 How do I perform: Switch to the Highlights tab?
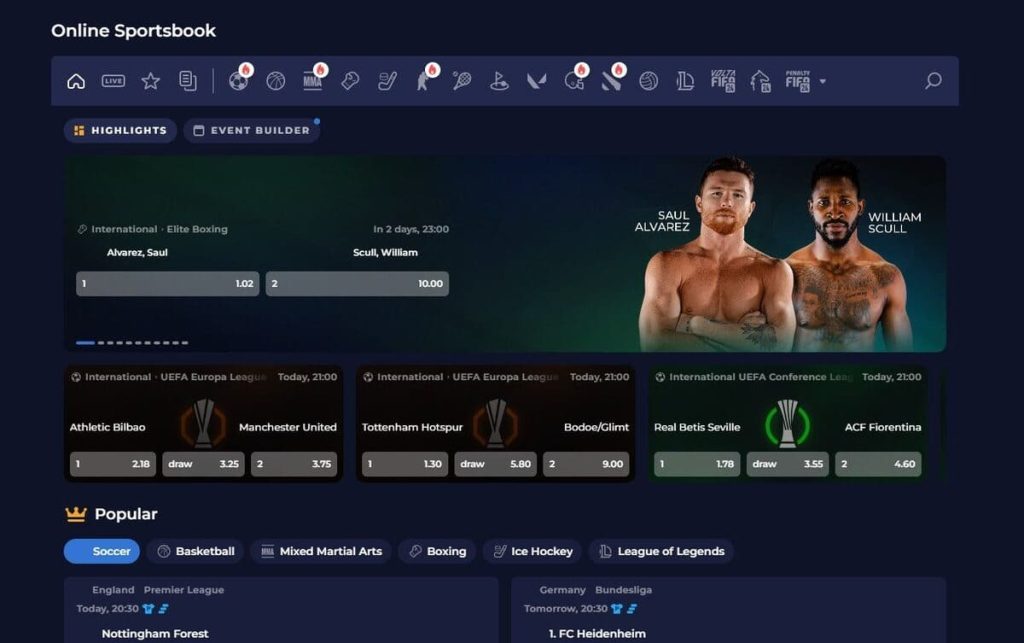120,131
